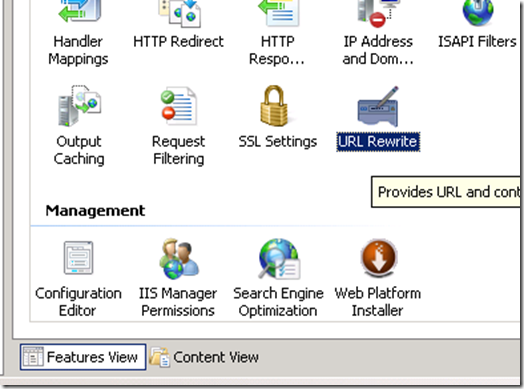Click the Configuration Editor label text
The image size is (524, 389).
pos(78,302)
